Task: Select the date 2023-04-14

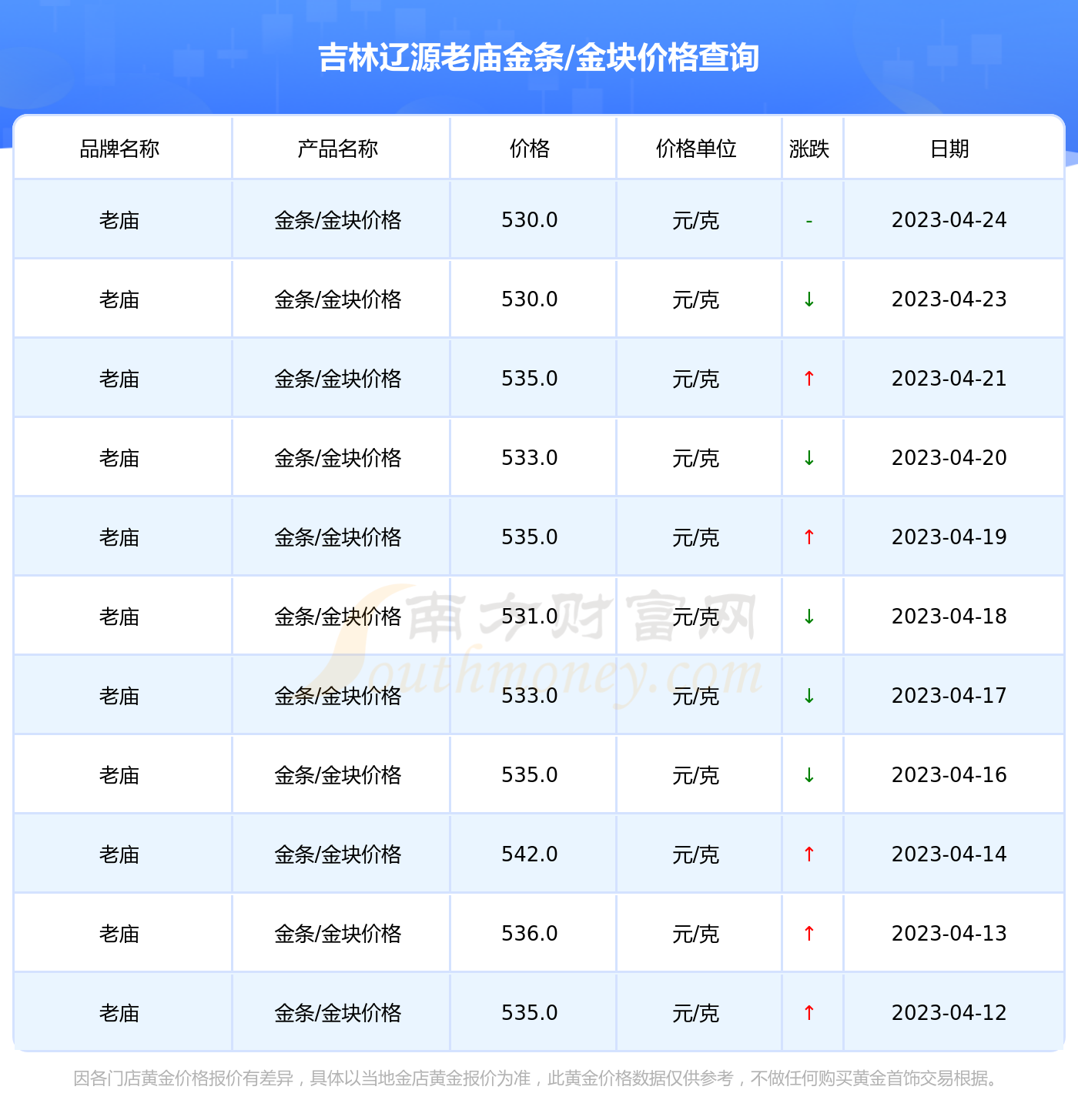Action: point(949,854)
